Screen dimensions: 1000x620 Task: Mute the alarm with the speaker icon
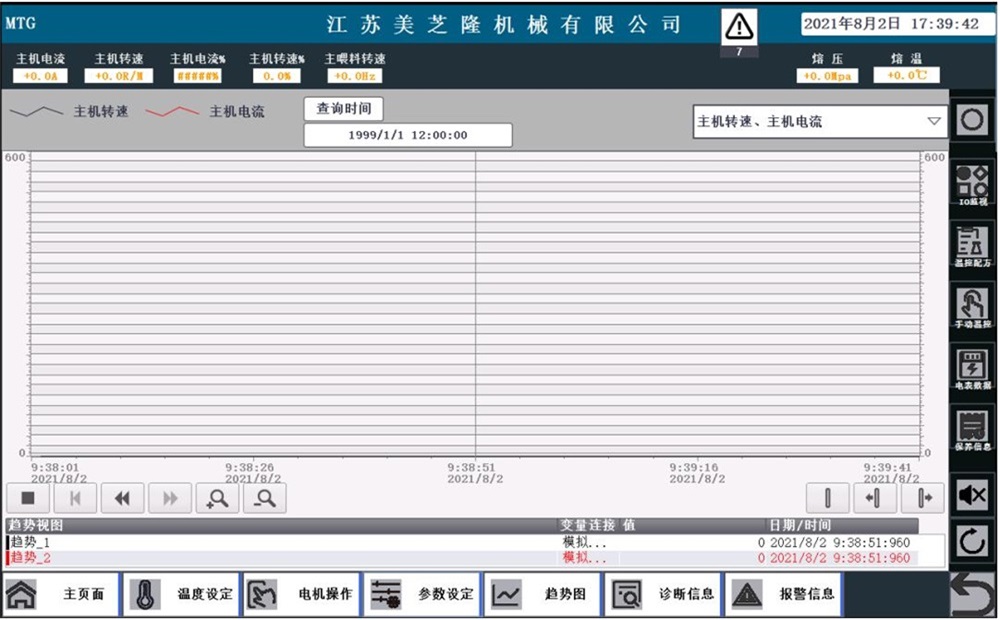(x=972, y=494)
